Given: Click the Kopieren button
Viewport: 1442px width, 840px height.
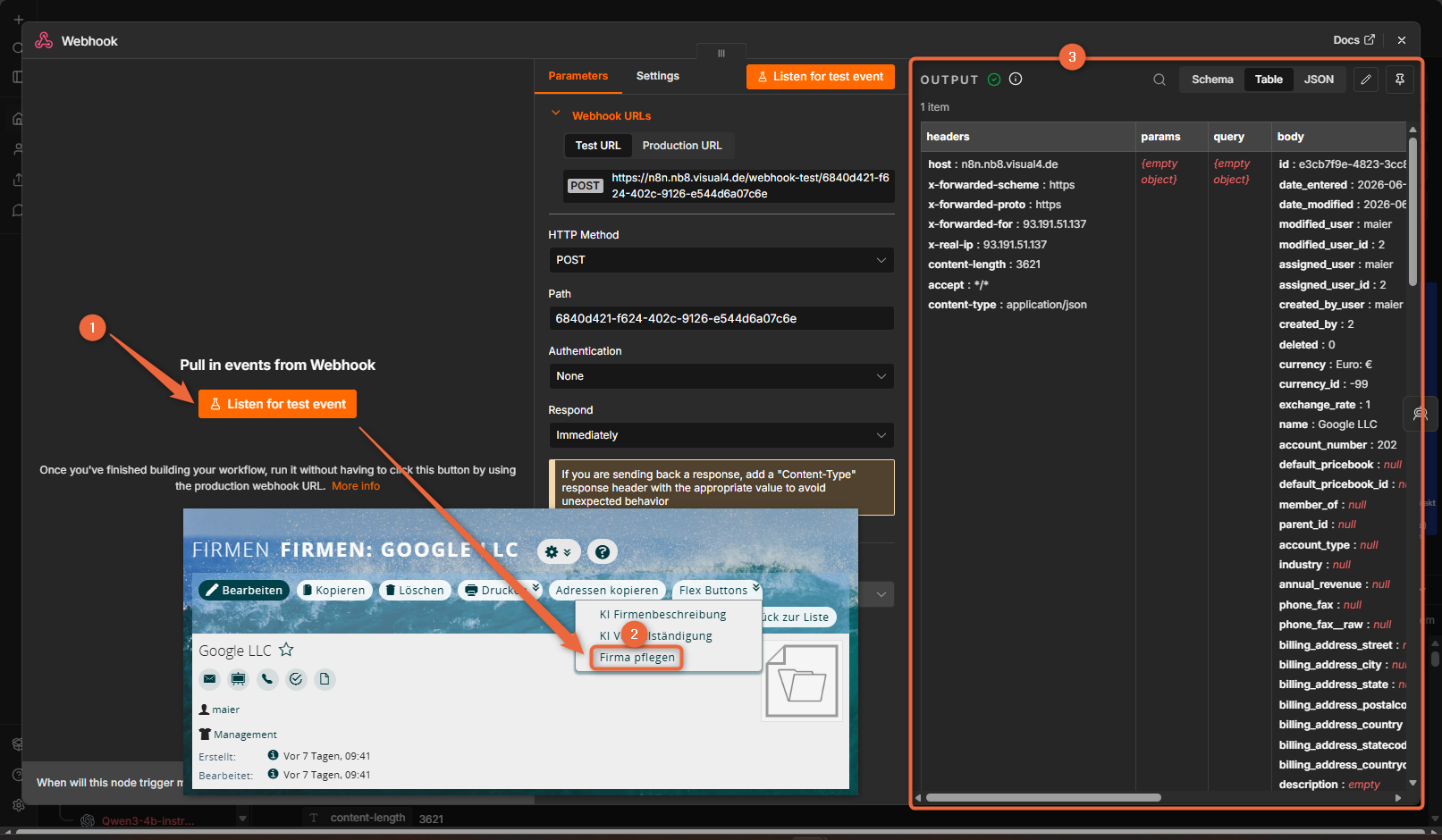Looking at the screenshot, I should pyautogui.click(x=334, y=590).
